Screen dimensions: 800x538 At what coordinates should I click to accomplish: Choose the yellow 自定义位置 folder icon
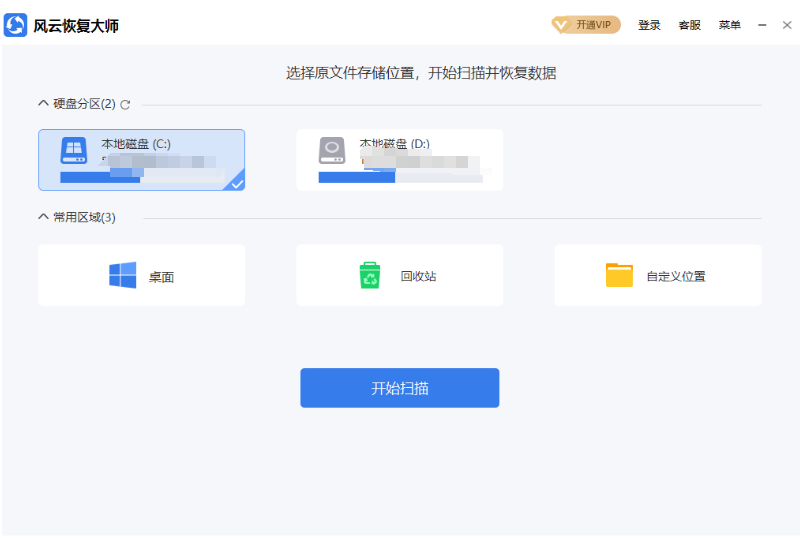[x=619, y=275]
